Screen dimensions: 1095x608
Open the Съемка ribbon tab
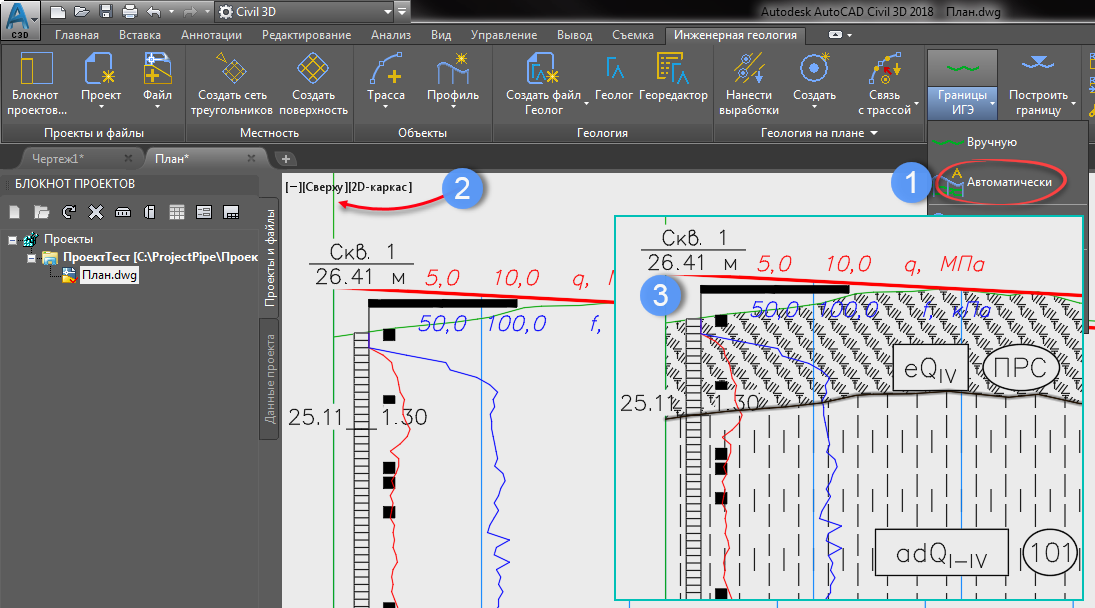[633, 35]
